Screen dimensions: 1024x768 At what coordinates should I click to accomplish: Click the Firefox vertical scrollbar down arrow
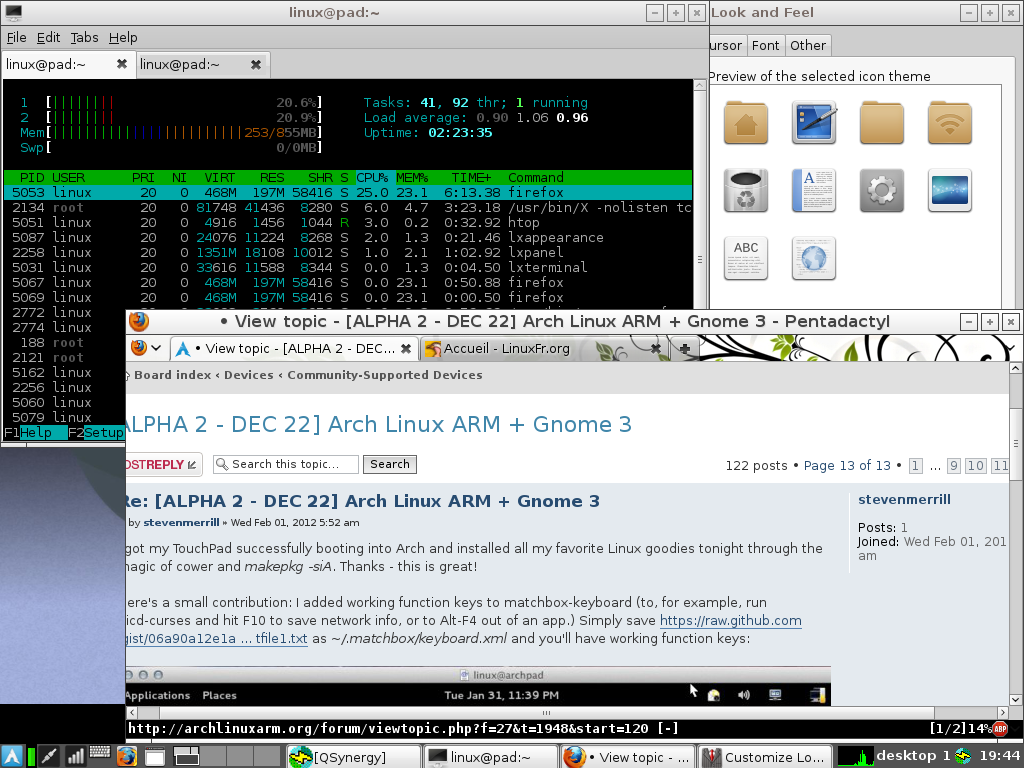(x=1016, y=699)
